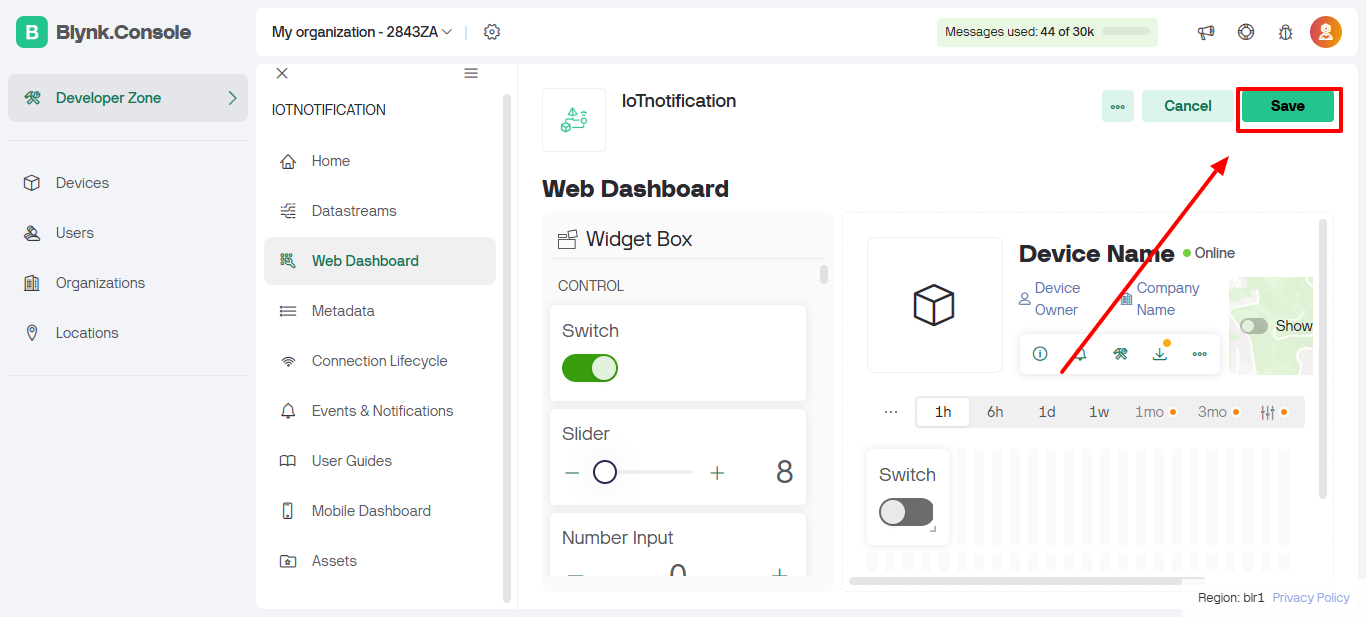Switch to Mobile Dashboard
This screenshot has height=617, width=1366.
[x=380, y=511]
